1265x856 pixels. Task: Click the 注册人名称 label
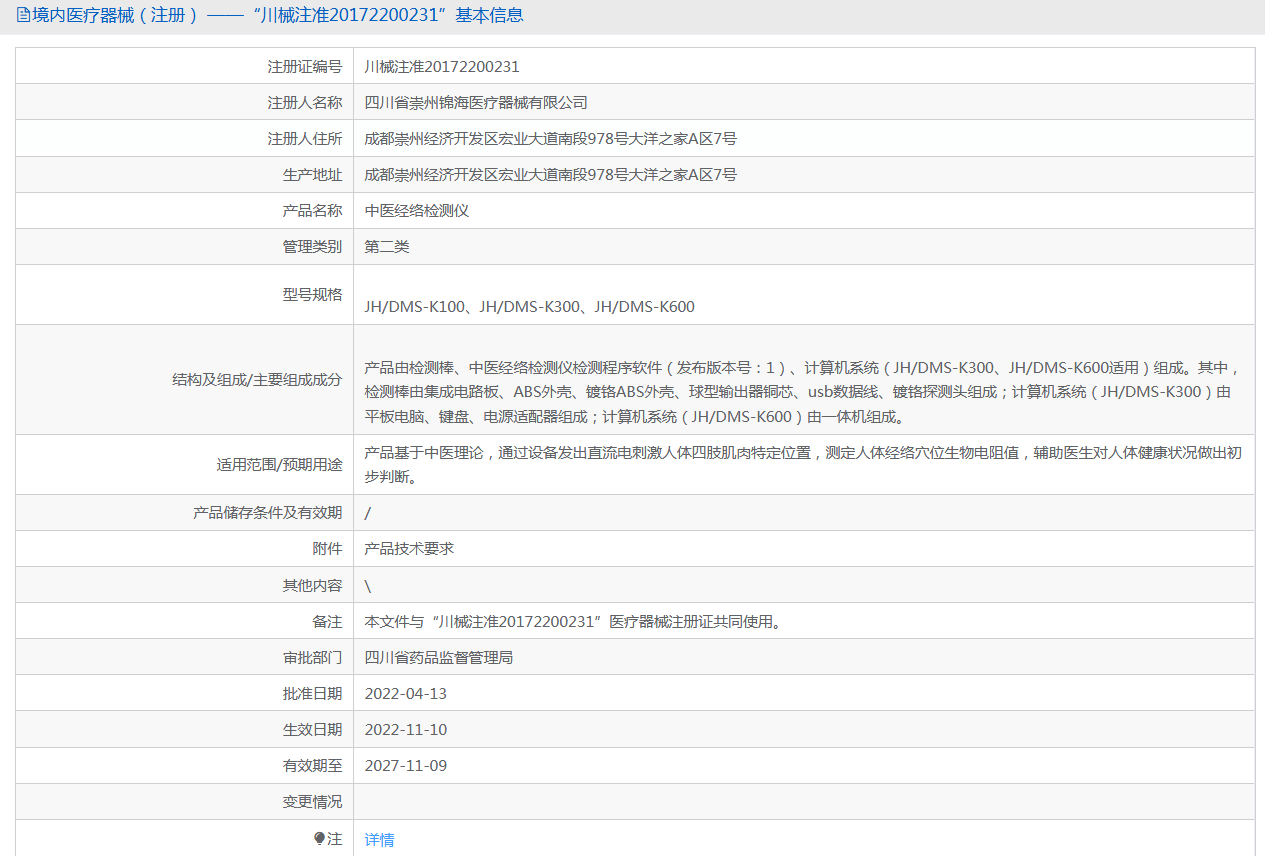click(x=305, y=102)
